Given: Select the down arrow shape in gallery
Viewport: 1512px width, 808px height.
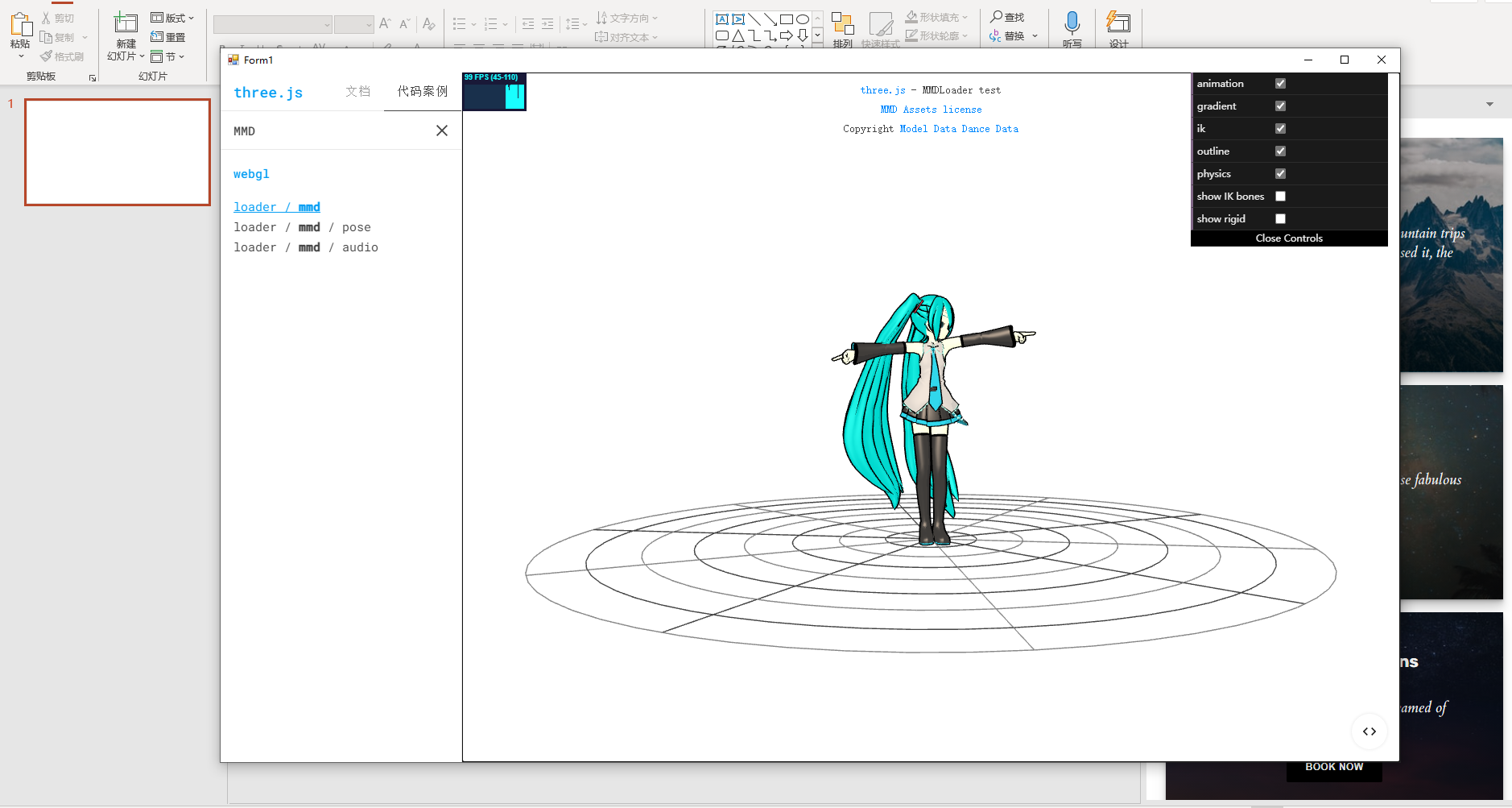Looking at the screenshot, I should coord(803,35).
